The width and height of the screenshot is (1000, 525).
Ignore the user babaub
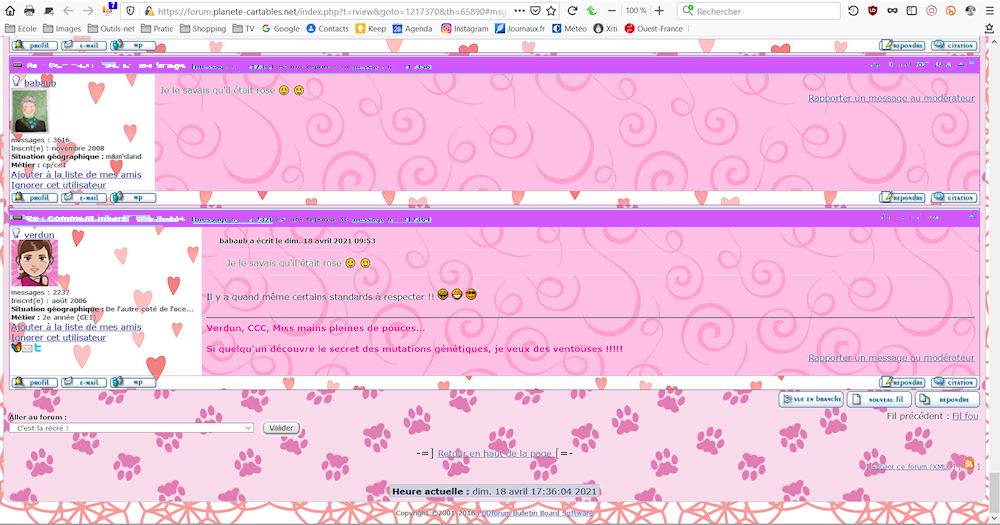tap(59, 185)
